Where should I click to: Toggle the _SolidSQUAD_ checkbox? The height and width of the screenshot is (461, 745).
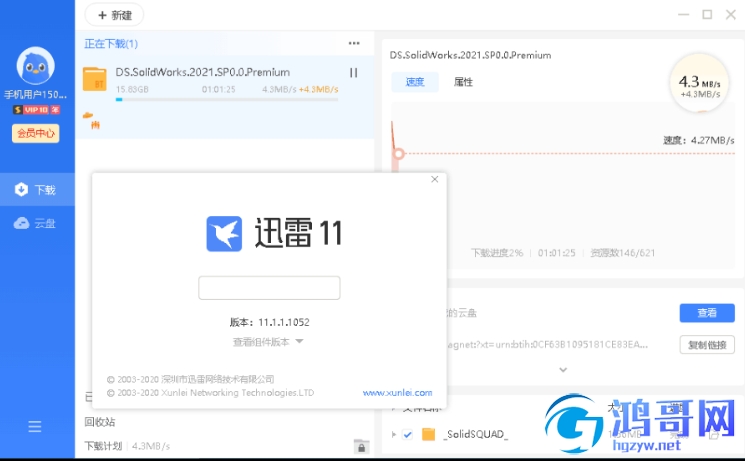407,434
